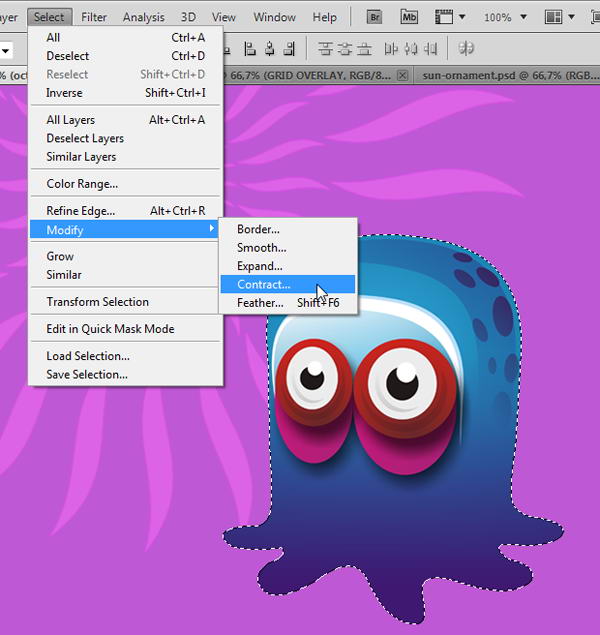Viewport: 600px width, 635px height.
Task: Choose Load Selection menu entry
Action: (x=126, y=356)
